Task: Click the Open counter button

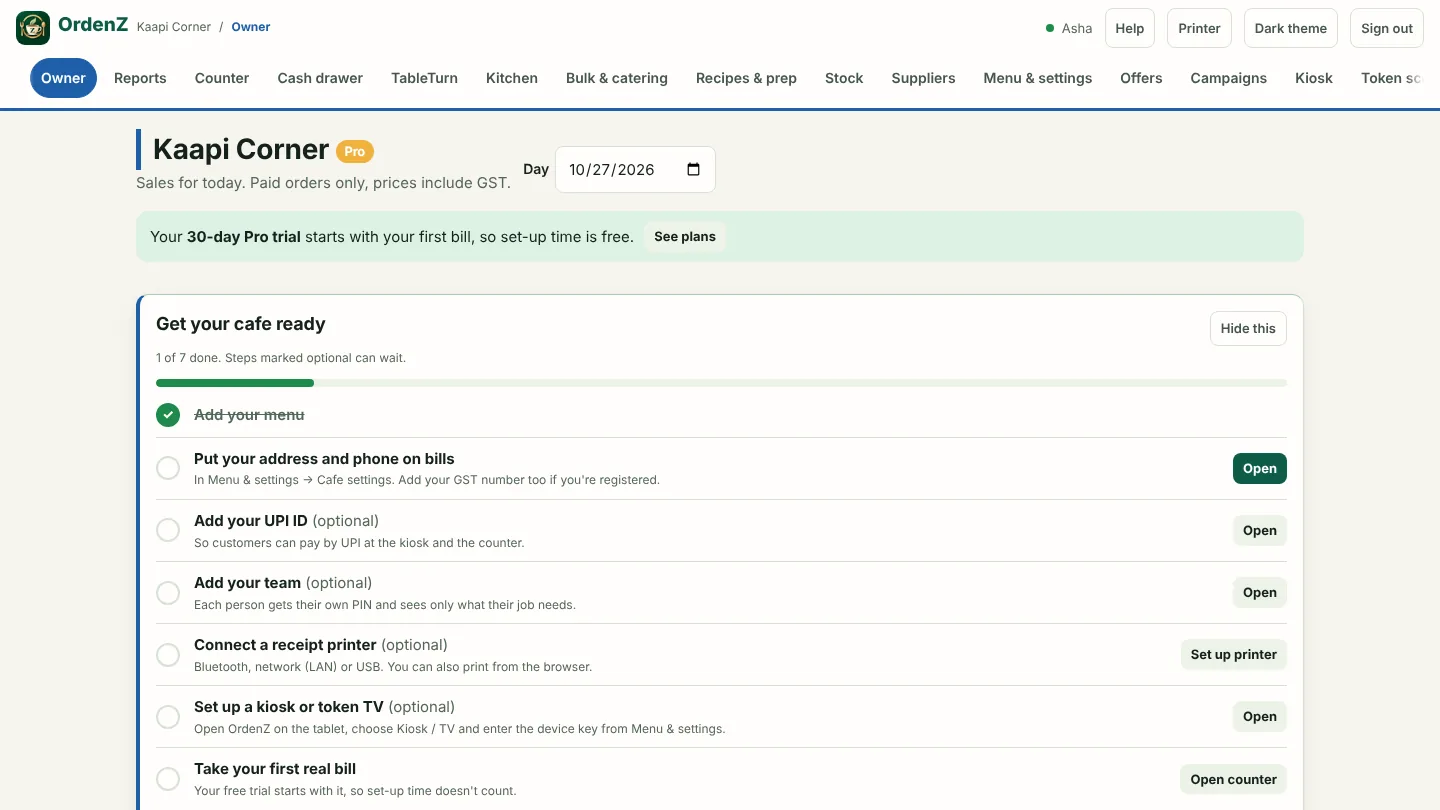Action: (1234, 779)
